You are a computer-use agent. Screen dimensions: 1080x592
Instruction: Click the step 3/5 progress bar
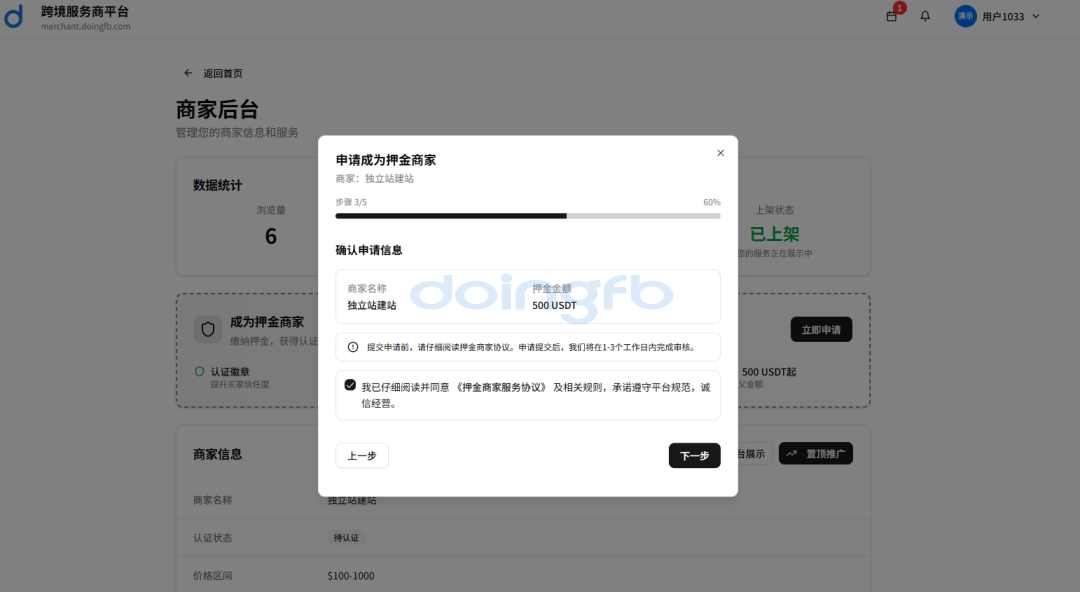pyautogui.click(x=527, y=216)
